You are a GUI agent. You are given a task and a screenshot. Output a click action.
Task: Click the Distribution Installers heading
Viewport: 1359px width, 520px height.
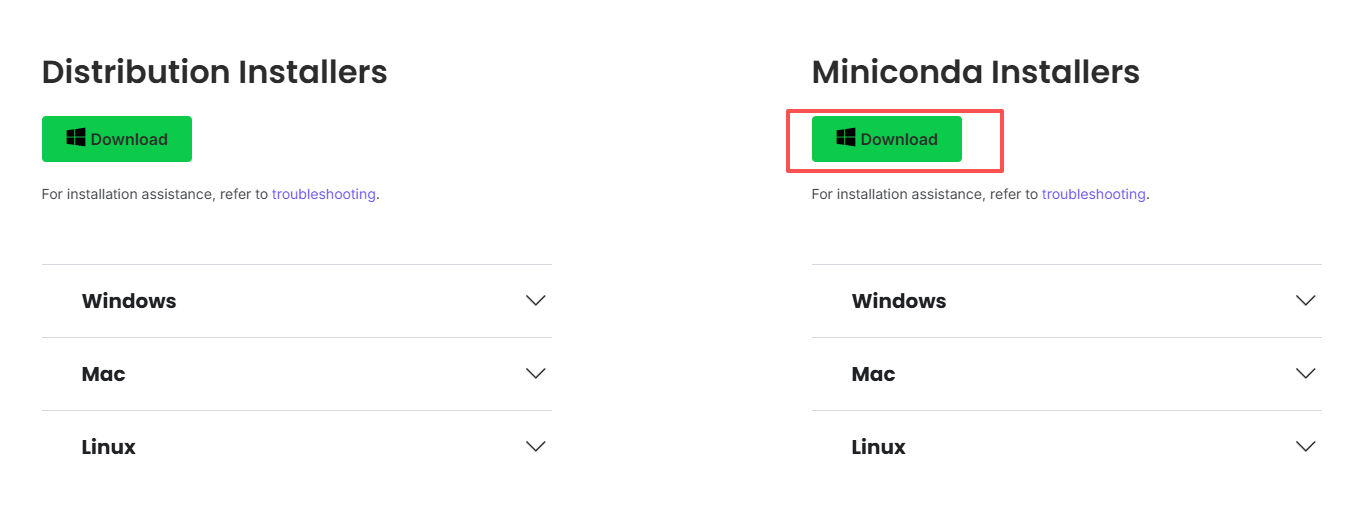pyautogui.click(x=215, y=72)
